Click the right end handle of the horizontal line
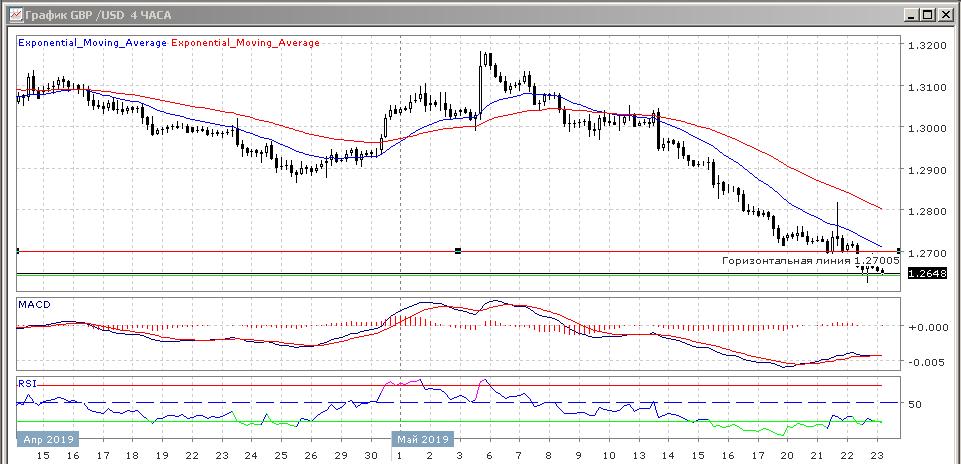Image resolution: width=961 pixels, height=464 pixels. (899, 251)
